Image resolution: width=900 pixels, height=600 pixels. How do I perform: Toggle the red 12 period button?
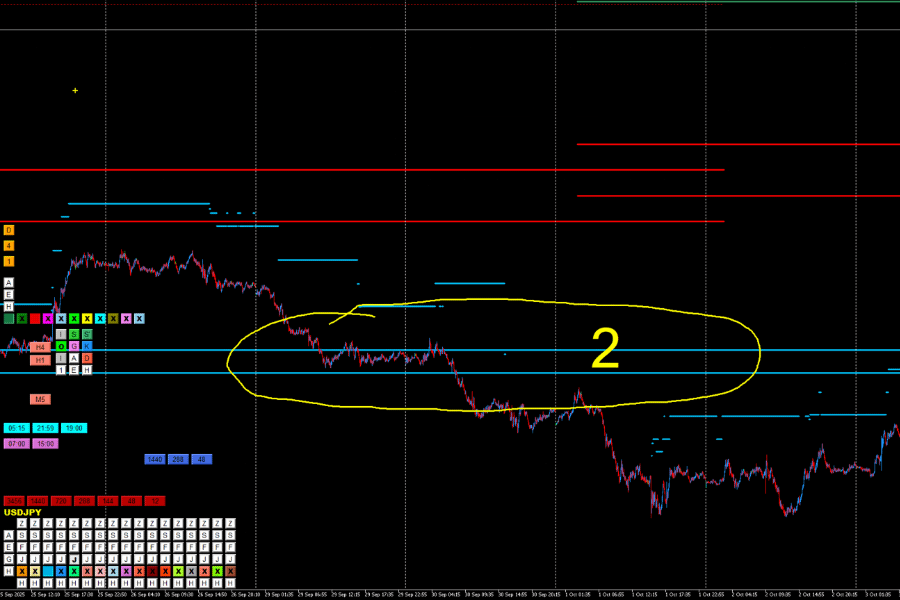coord(154,500)
